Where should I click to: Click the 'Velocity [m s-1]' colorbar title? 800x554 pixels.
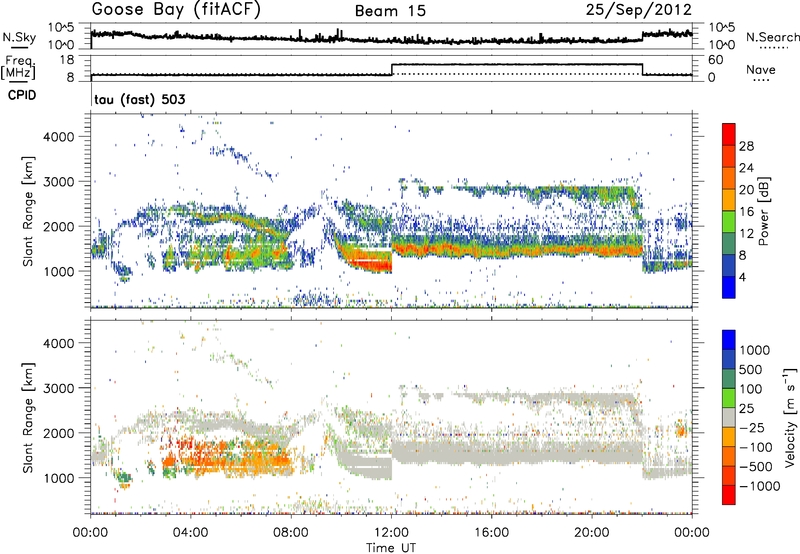point(790,417)
